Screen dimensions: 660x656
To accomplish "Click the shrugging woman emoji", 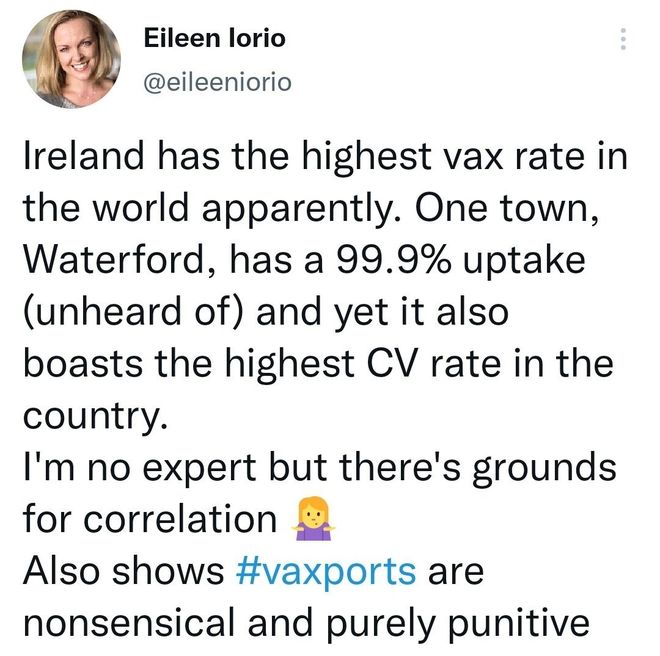I will pyautogui.click(x=314, y=519).
